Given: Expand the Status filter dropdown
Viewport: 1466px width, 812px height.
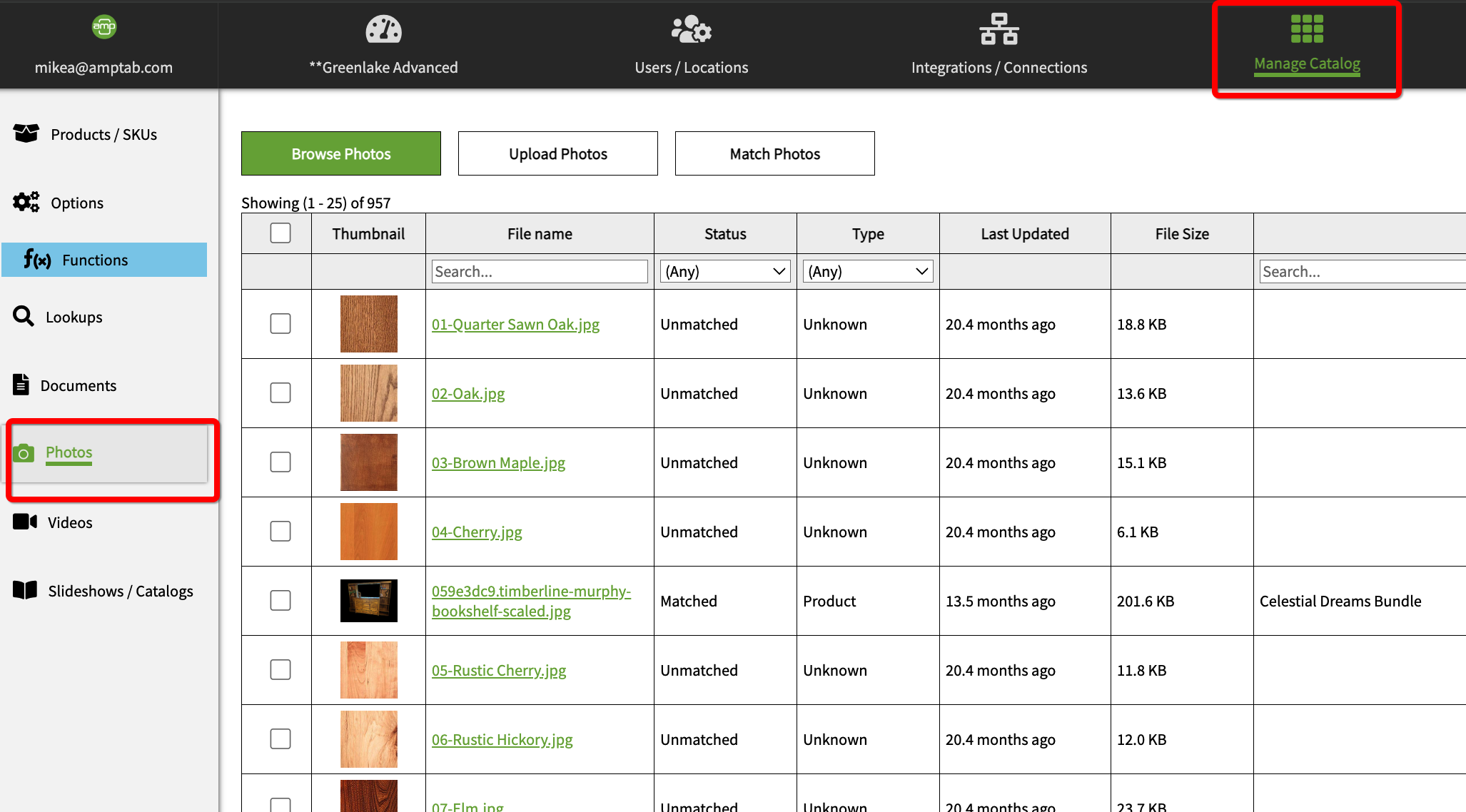Looking at the screenshot, I should point(725,271).
